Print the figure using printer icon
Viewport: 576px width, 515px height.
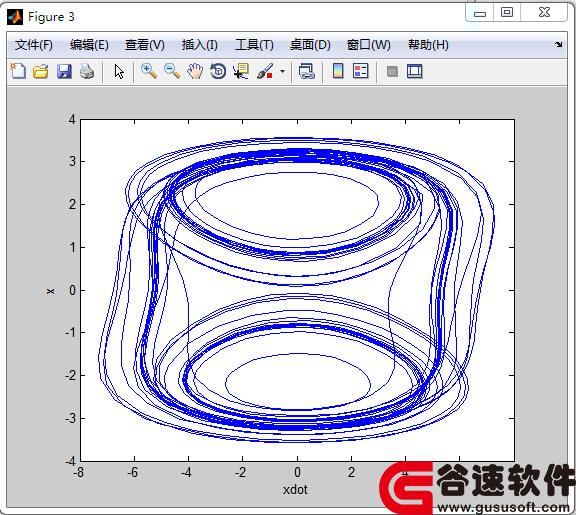[87, 71]
